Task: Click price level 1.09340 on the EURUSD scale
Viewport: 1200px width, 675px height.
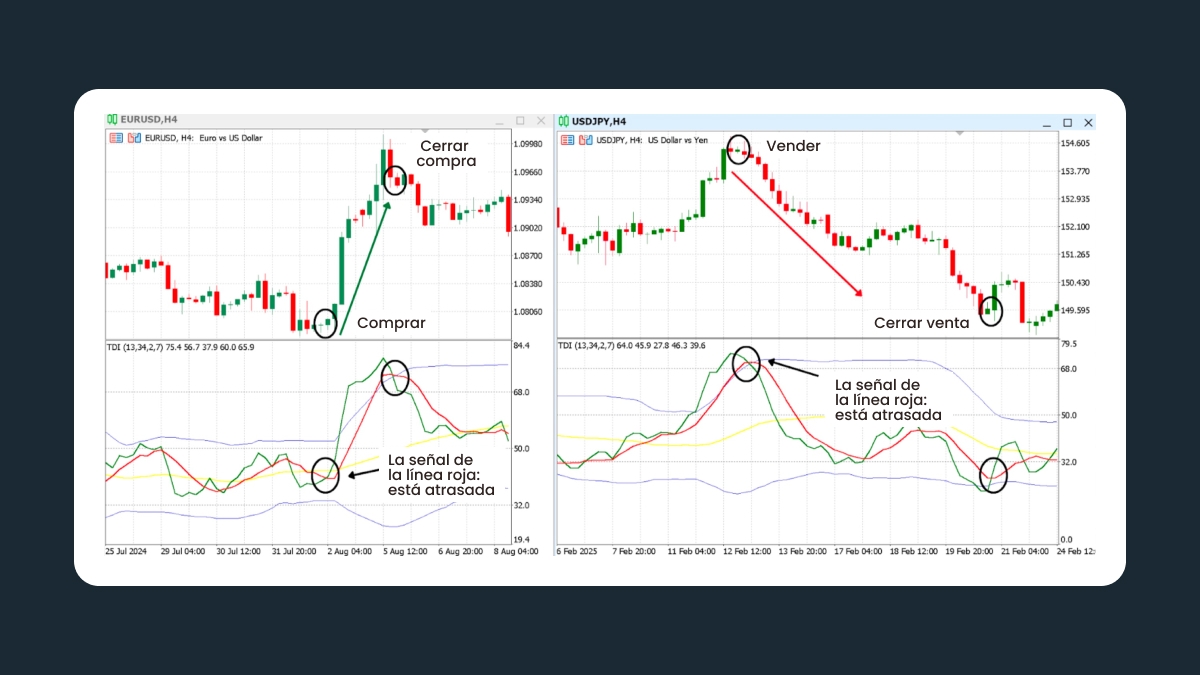Action: click(530, 200)
